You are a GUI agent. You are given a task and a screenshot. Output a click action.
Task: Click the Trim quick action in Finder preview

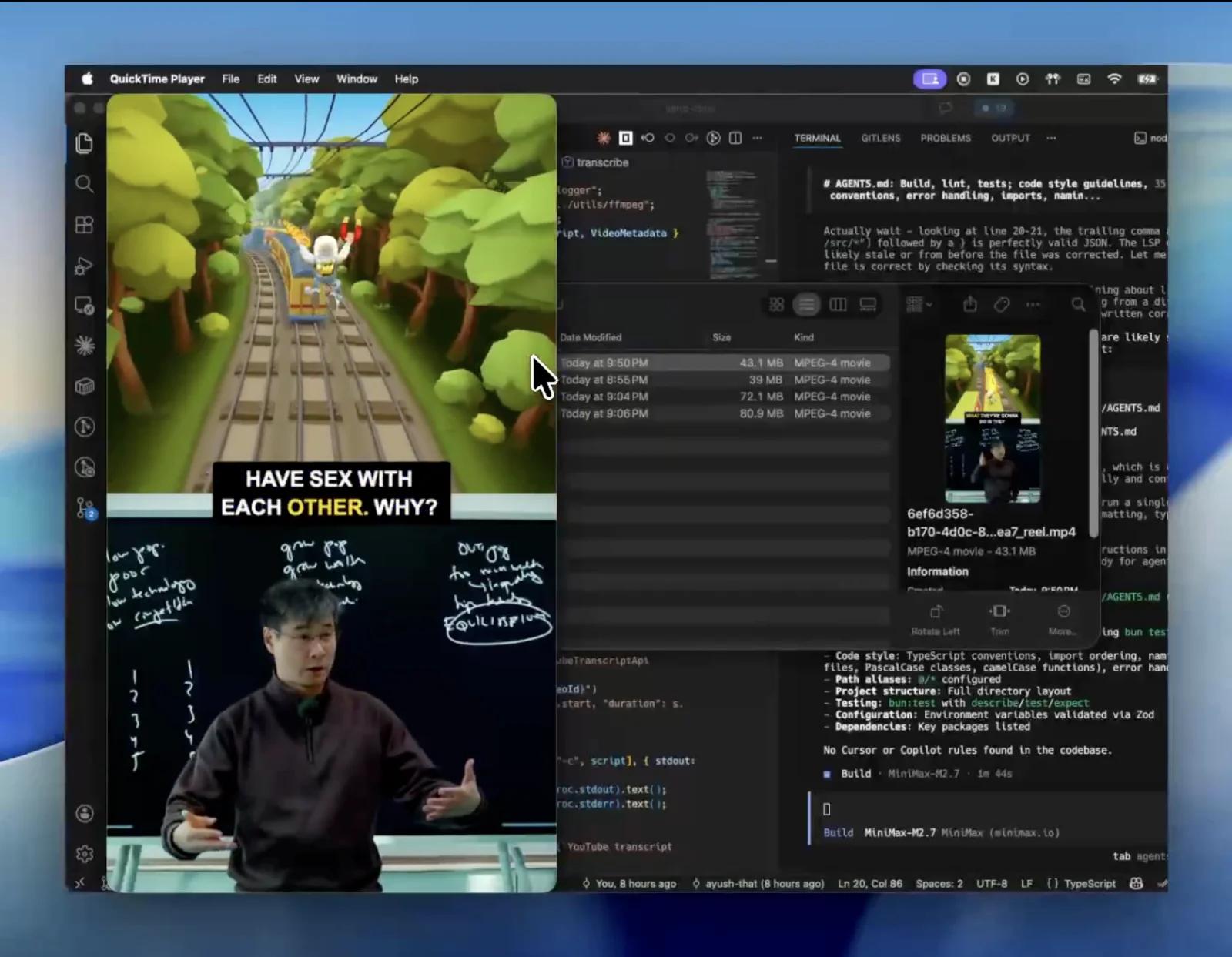[x=999, y=619]
